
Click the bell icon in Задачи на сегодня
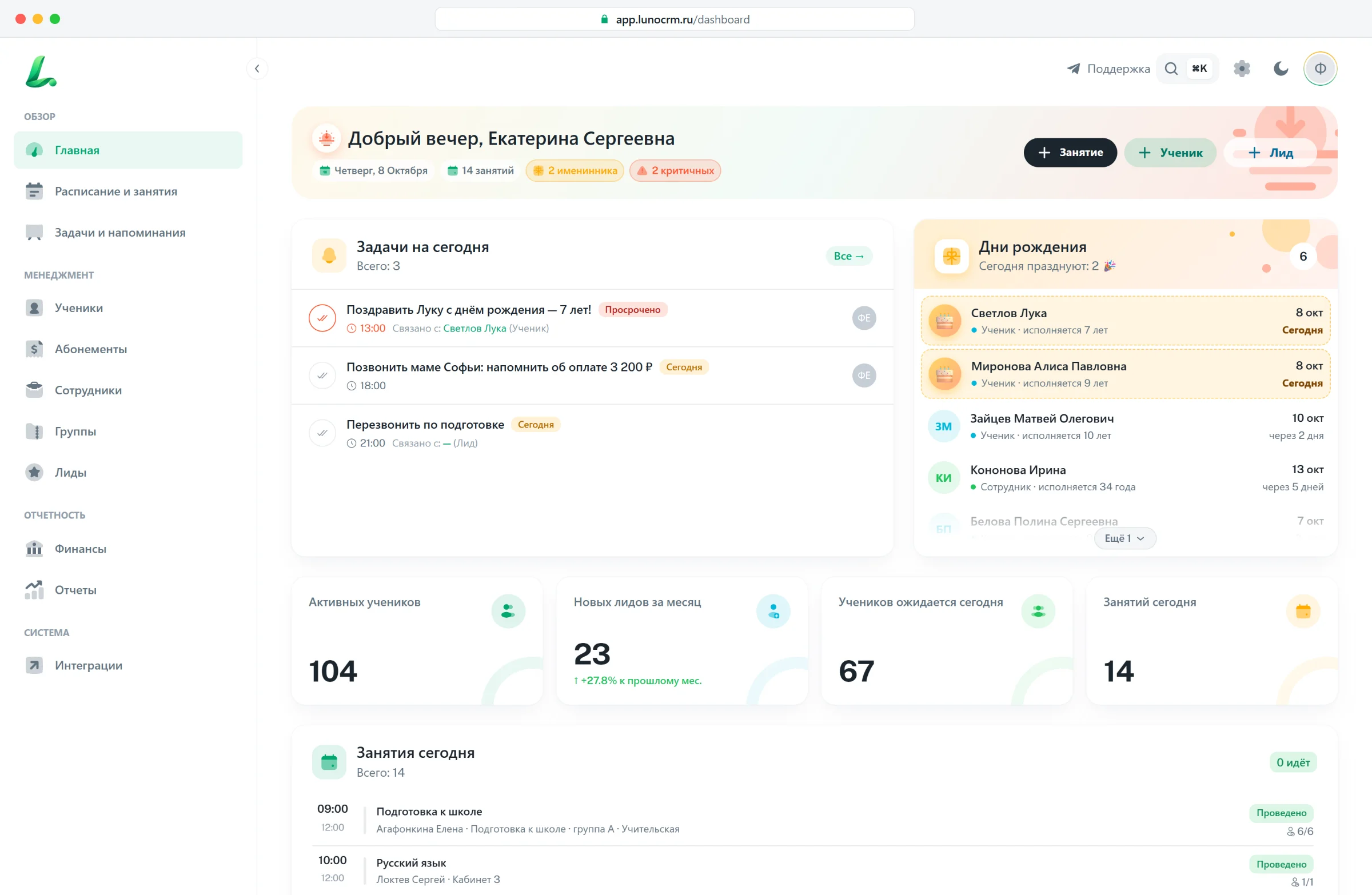click(x=329, y=255)
